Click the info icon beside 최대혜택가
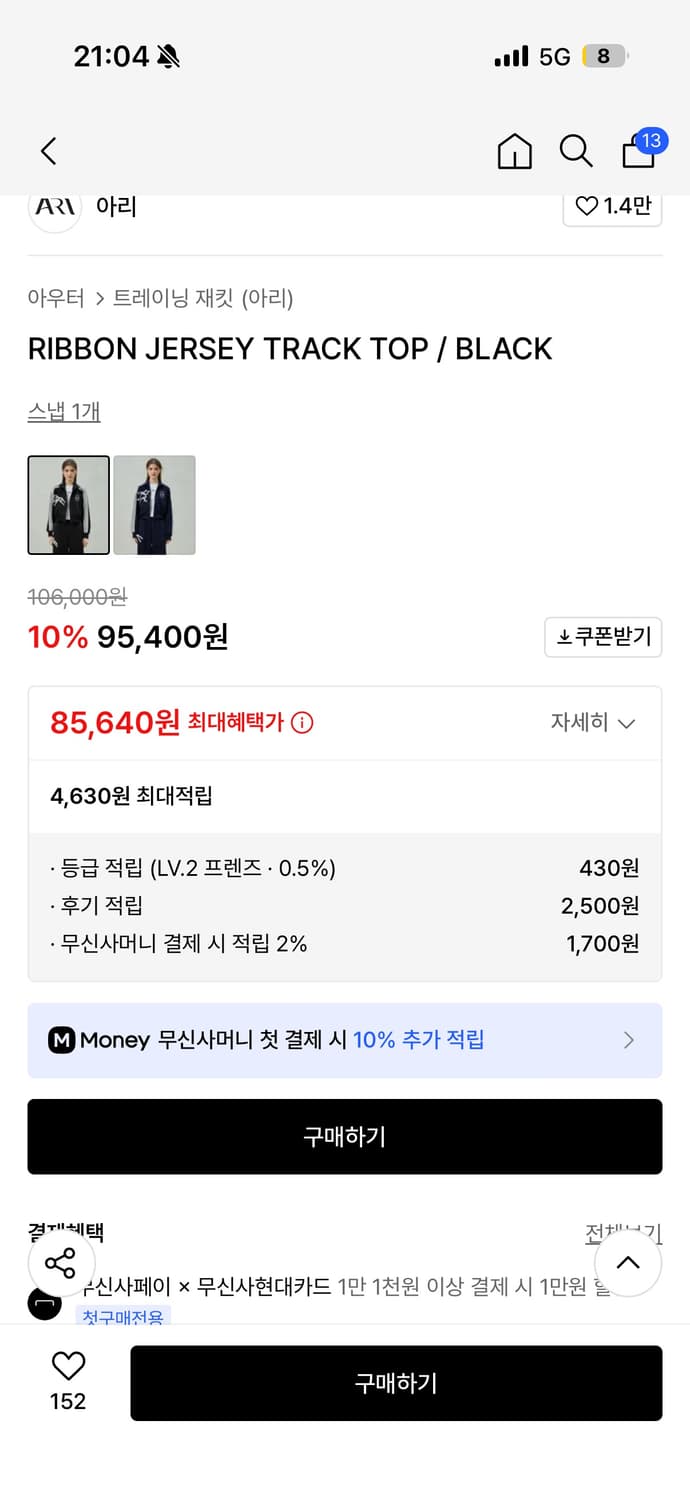Image resolution: width=690 pixels, height=1500 pixels. click(x=302, y=722)
